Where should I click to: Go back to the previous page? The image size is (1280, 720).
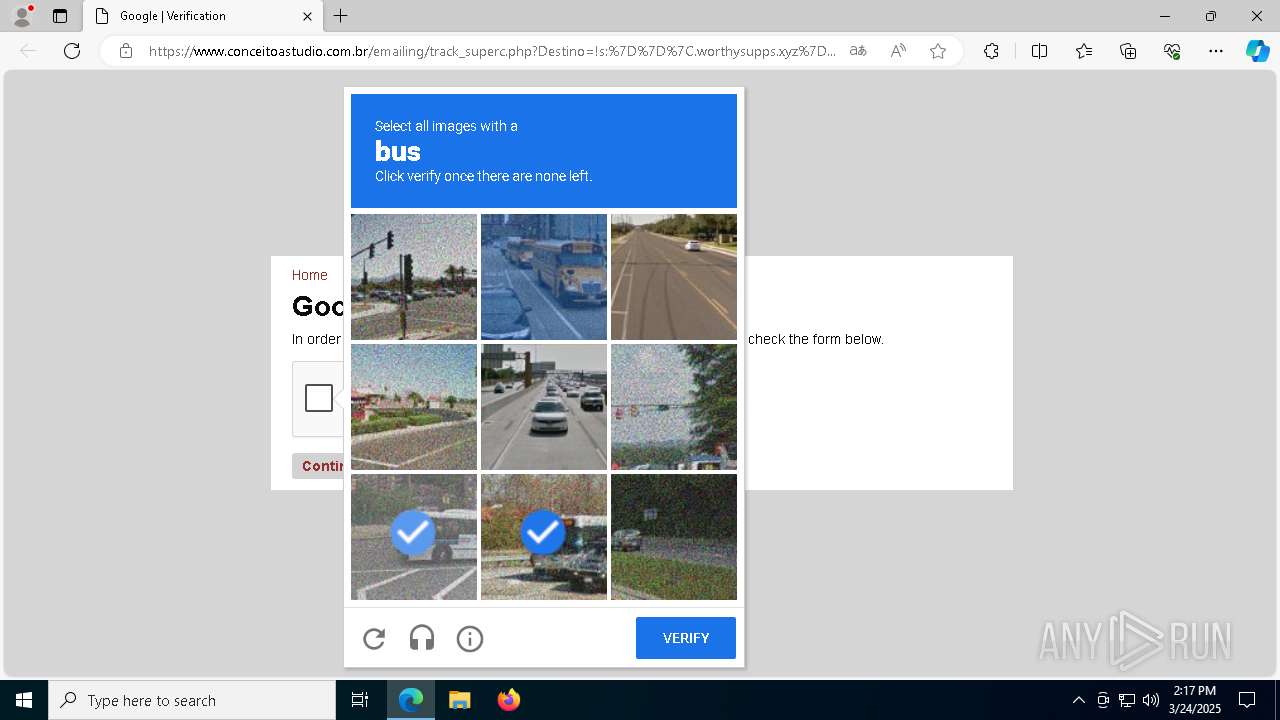(x=28, y=51)
